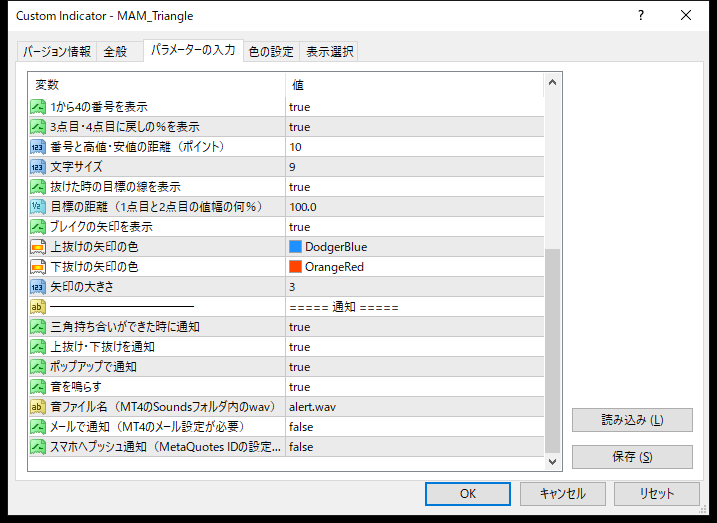Viewport: 717px width, 523px height.
Task: Click the ===== 通知 ===== value cell
Action: click(415, 307)
